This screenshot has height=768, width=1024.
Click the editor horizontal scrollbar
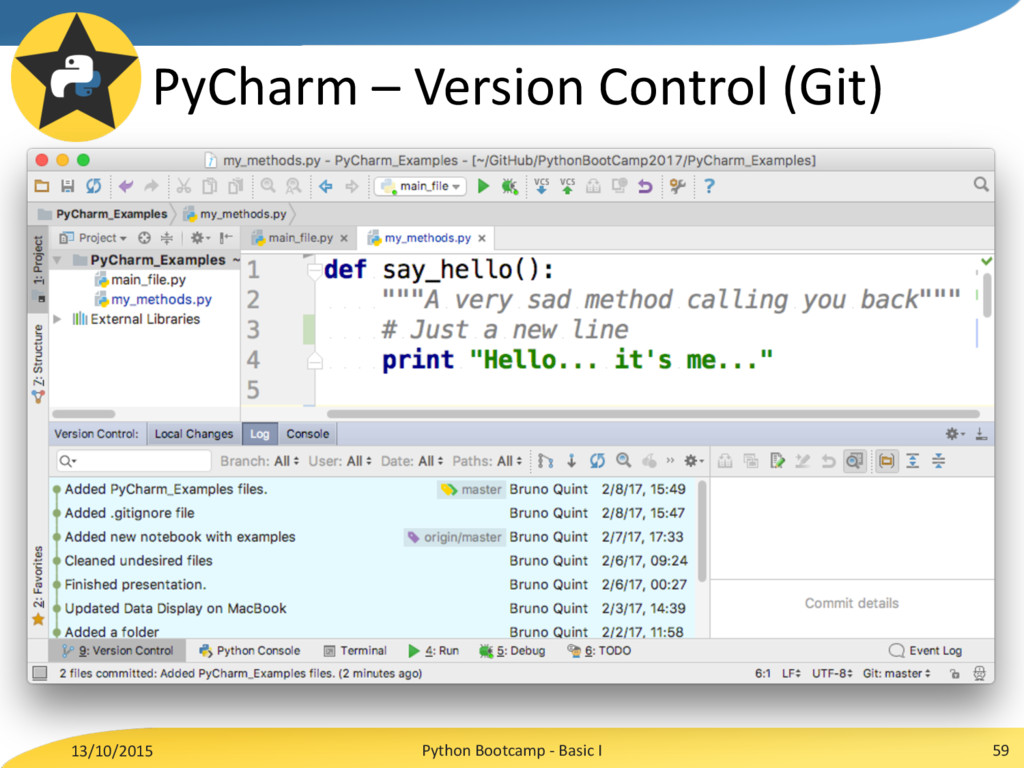tap(652, 414)
